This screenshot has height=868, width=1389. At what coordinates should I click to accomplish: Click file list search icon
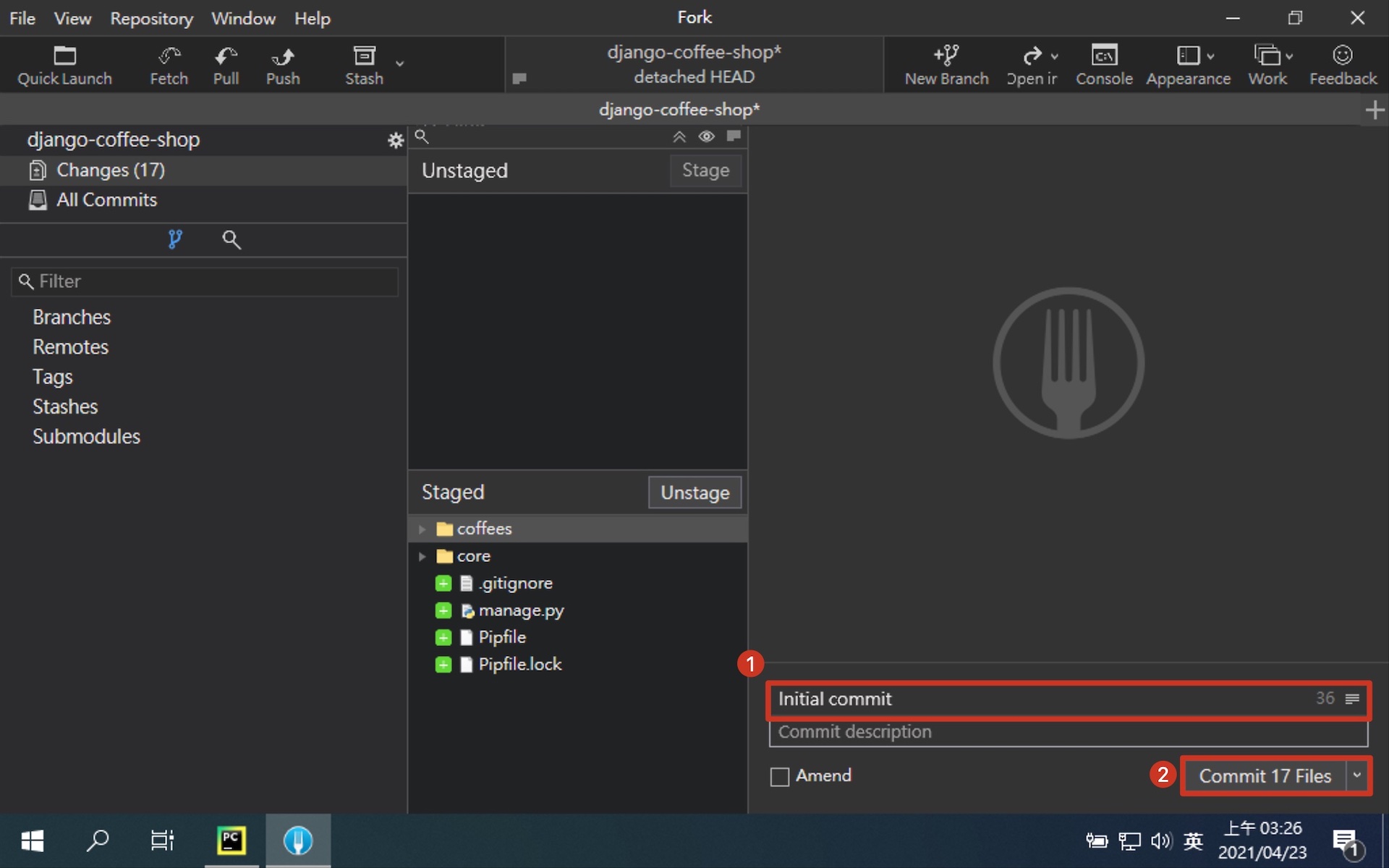422,137
